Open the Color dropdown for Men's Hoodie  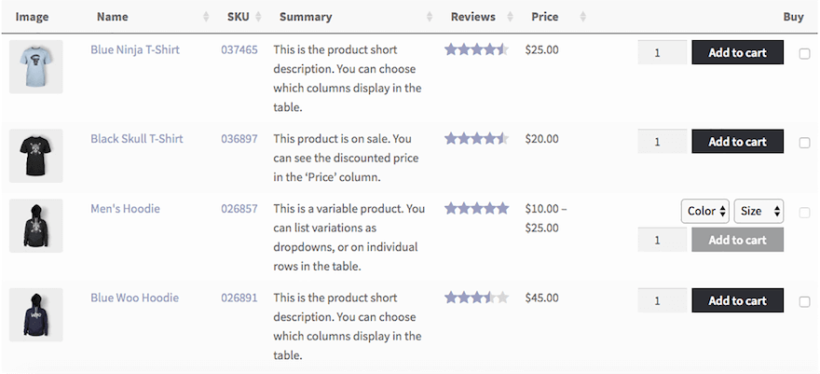pyautogui.click(x=705, y=211)
